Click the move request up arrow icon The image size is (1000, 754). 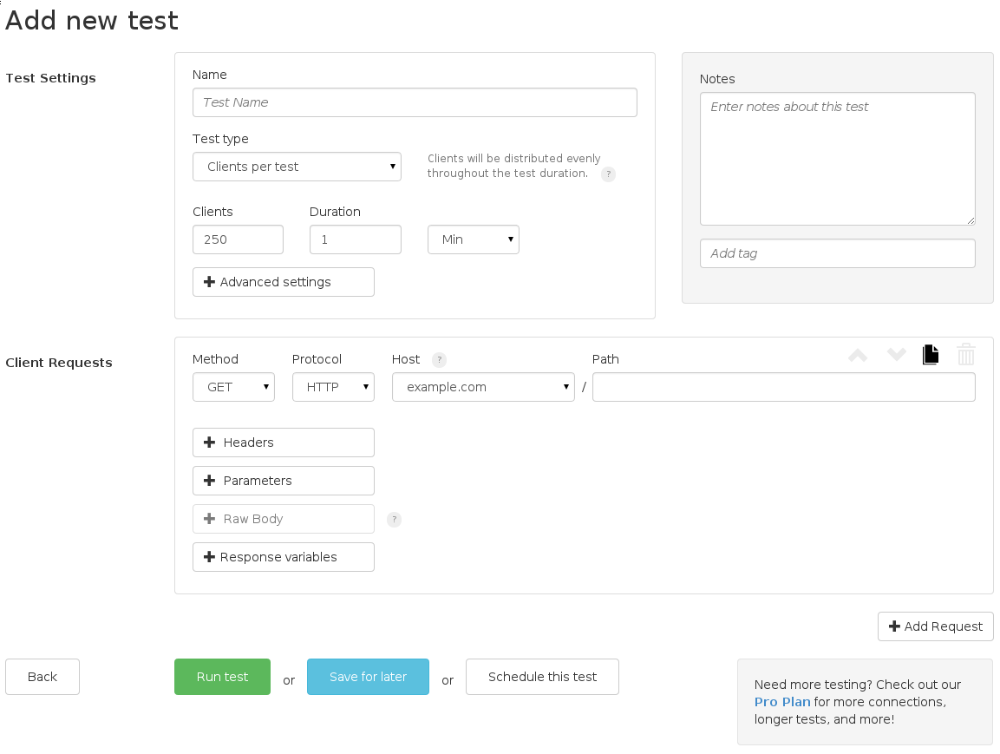858,355
